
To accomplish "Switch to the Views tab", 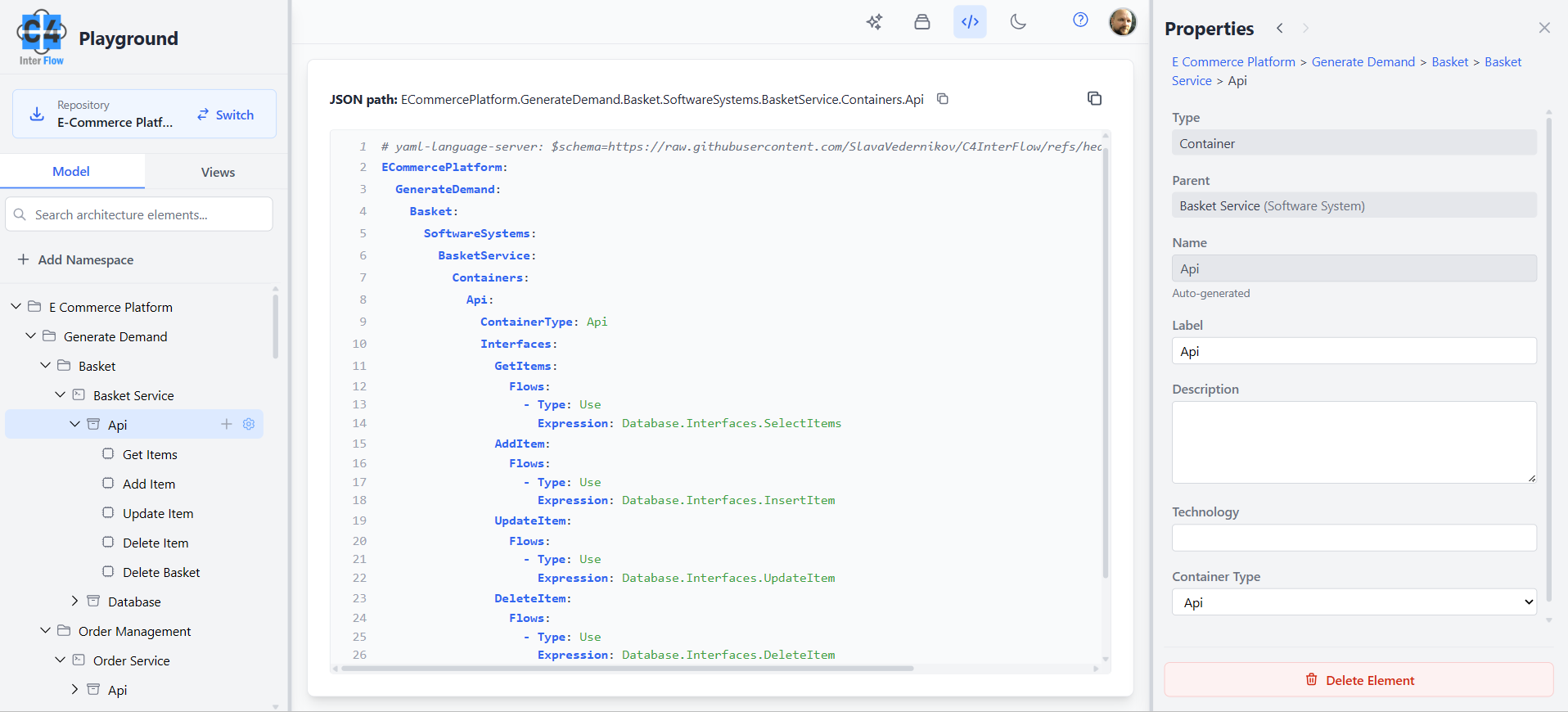I will pos(218,172).
